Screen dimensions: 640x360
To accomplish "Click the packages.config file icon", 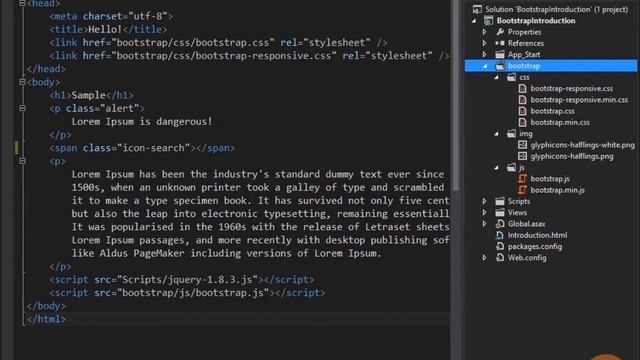I will (500, 246).
